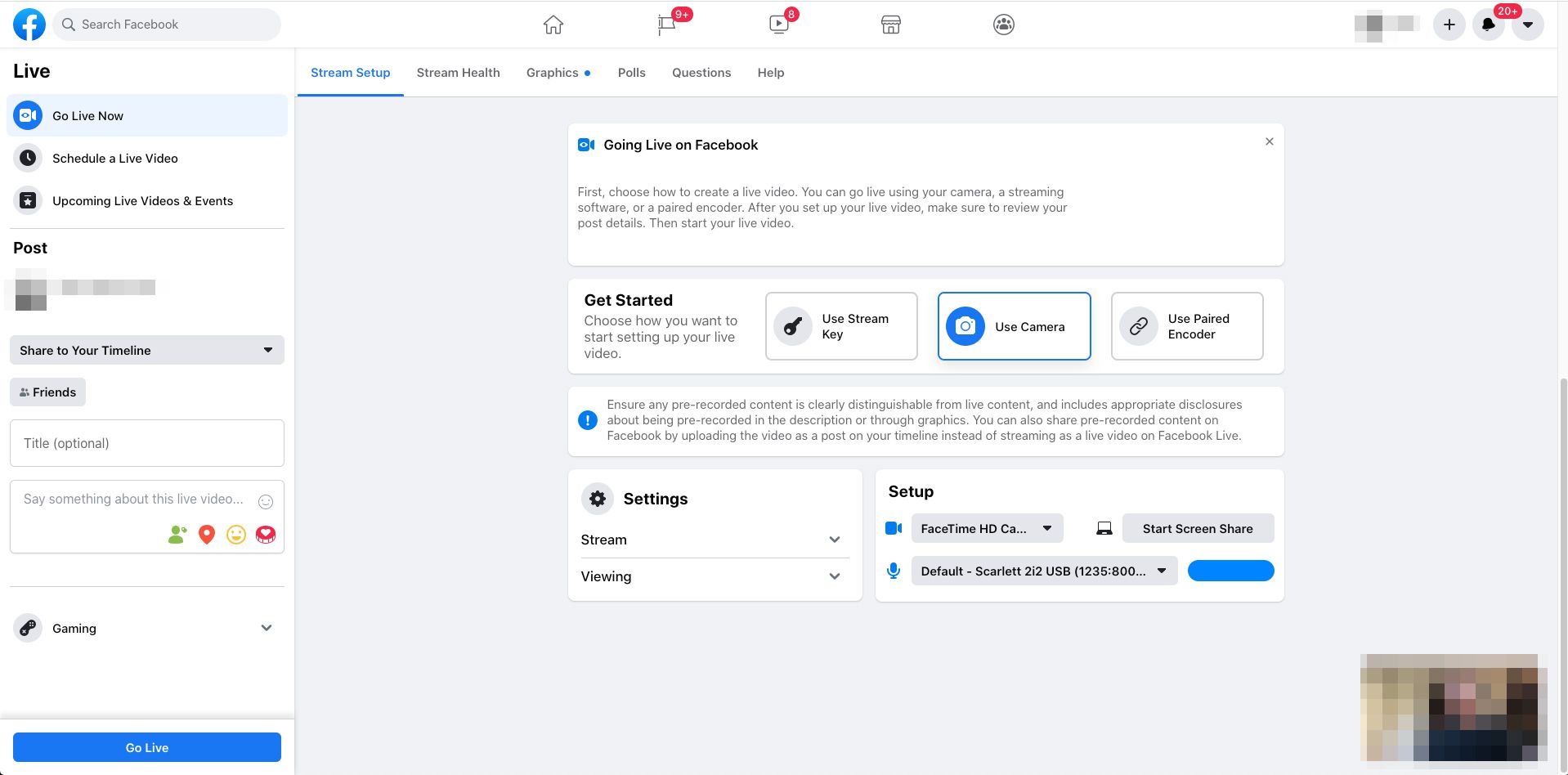The width and height of the screenshot is (1568, 775).
Task: Open the FaceTime HD camera dropdown
Action: click(988, 528)
